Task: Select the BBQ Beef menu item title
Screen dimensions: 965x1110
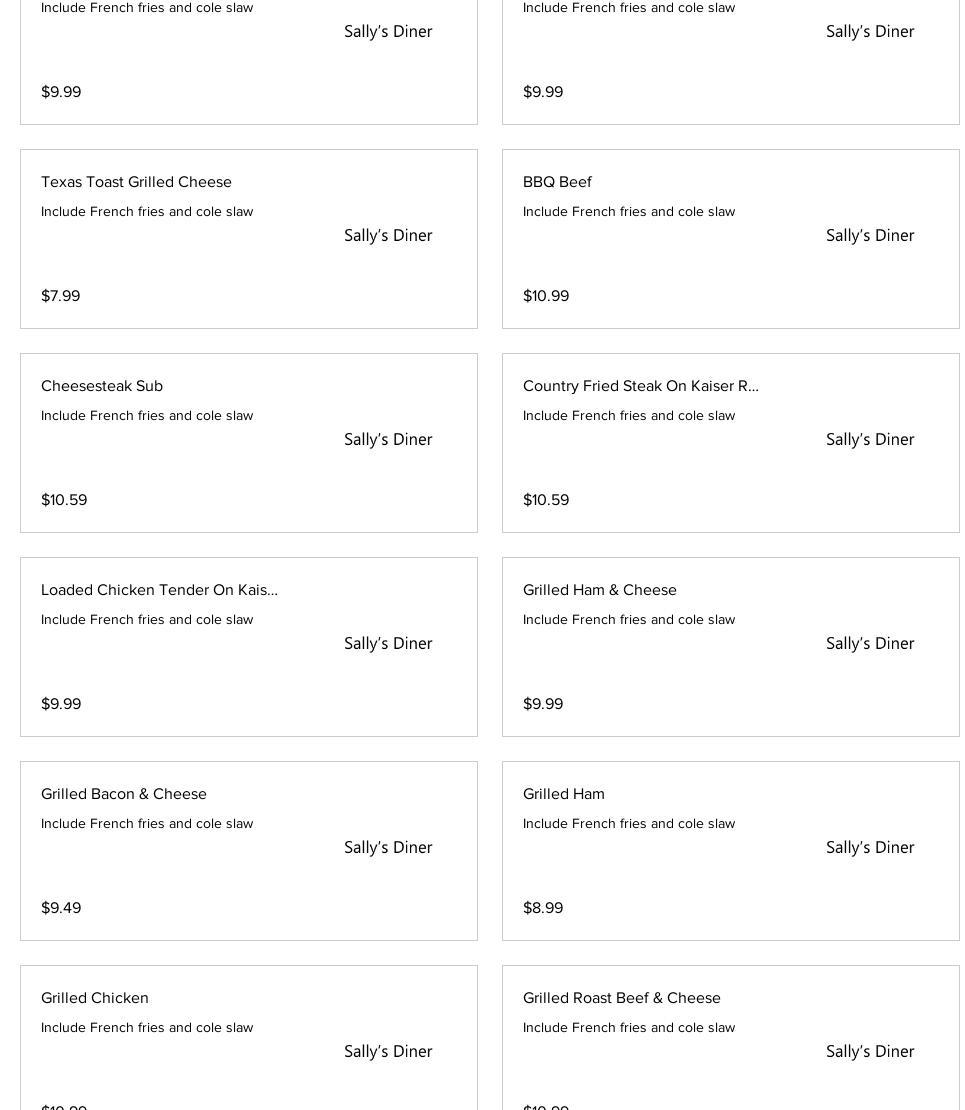Action: pyautogui.click(x=557, y=182)
